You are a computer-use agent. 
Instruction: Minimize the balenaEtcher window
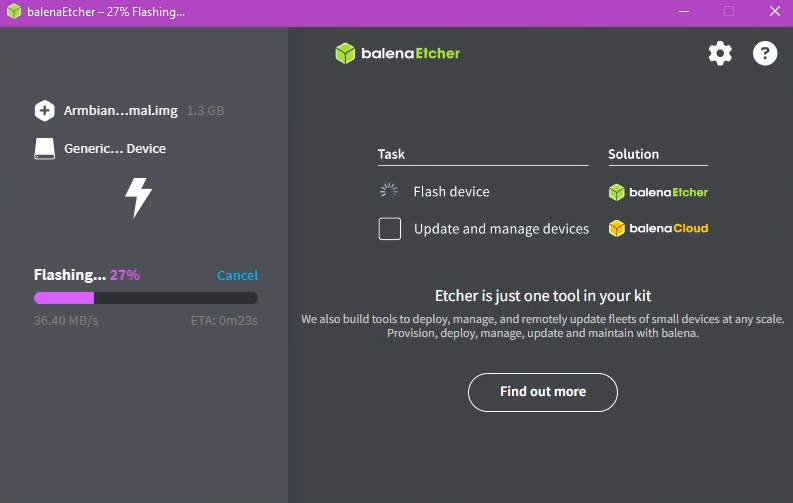[x=682, y=12]
